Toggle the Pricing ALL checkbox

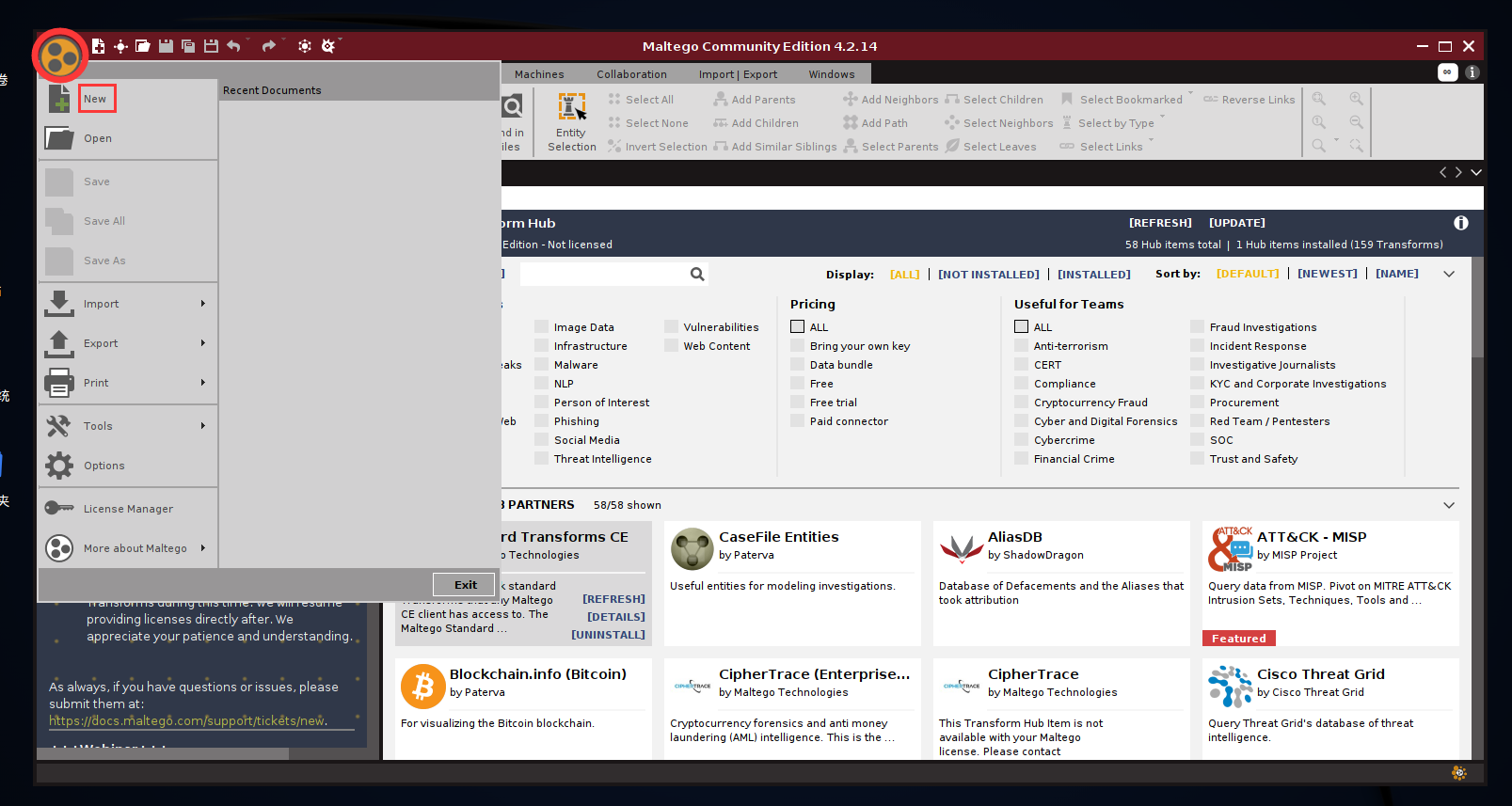[x=798, y=326]
